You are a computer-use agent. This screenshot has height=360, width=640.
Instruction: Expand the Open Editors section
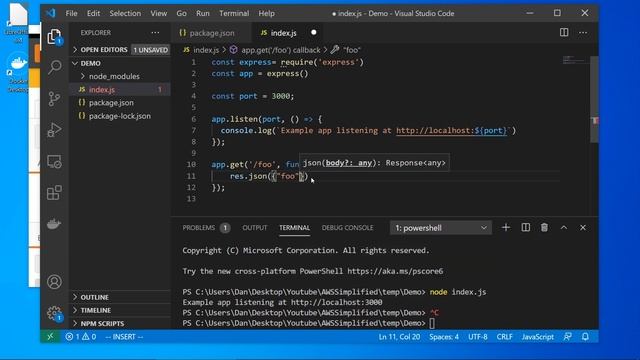(x=120, y=50)
